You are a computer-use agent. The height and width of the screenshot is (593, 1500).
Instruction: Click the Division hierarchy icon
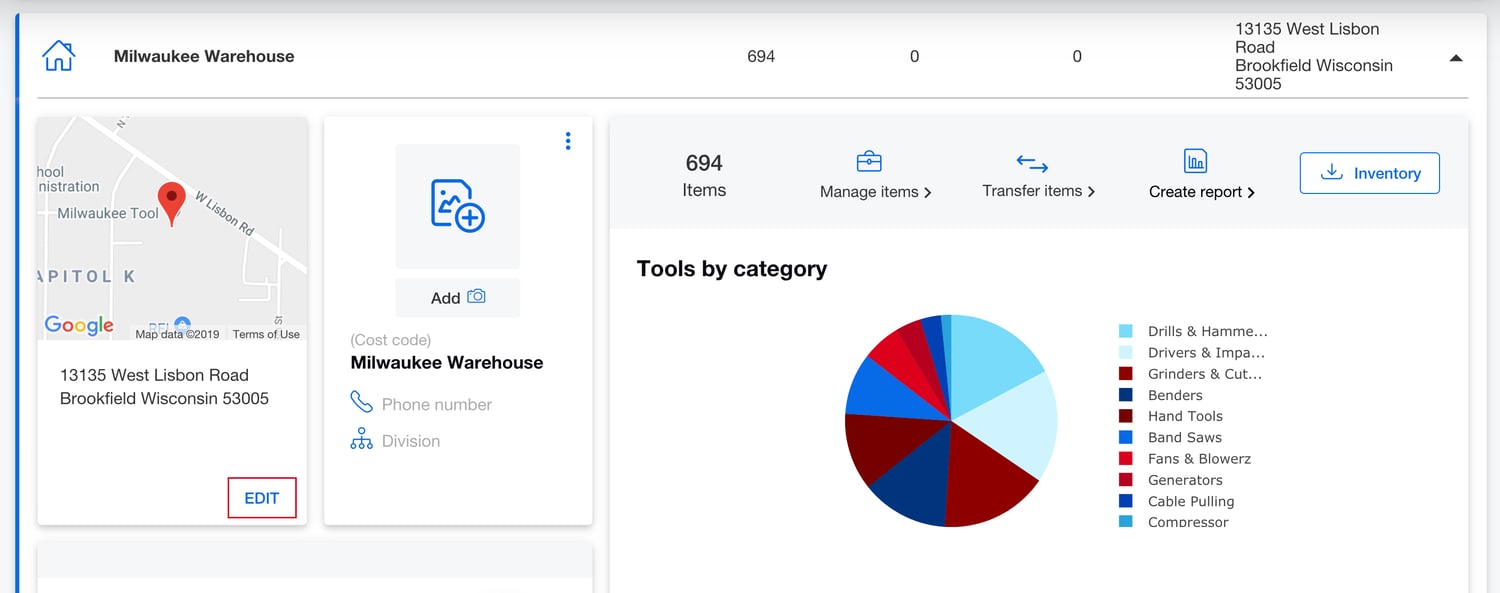point(361,440)
